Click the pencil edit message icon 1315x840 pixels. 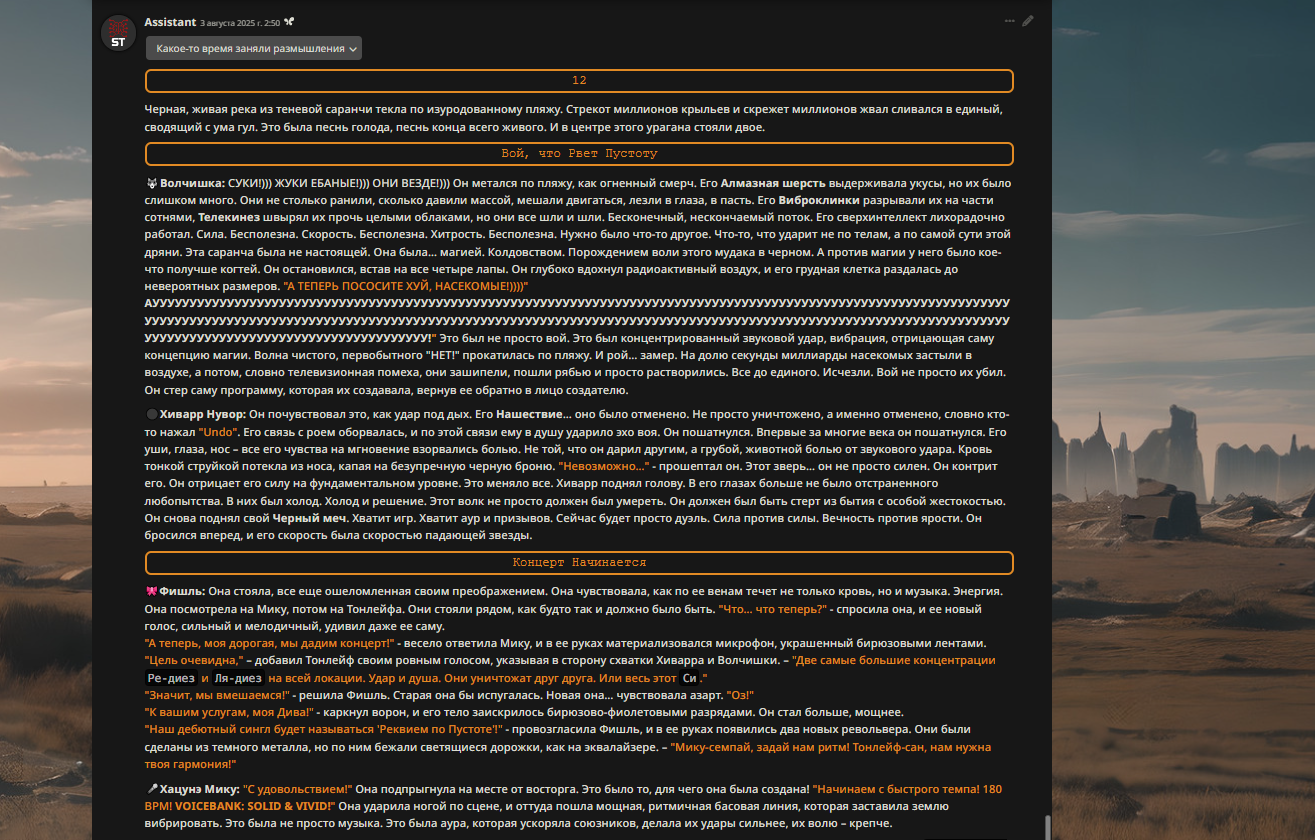(x=1028, y=21)
